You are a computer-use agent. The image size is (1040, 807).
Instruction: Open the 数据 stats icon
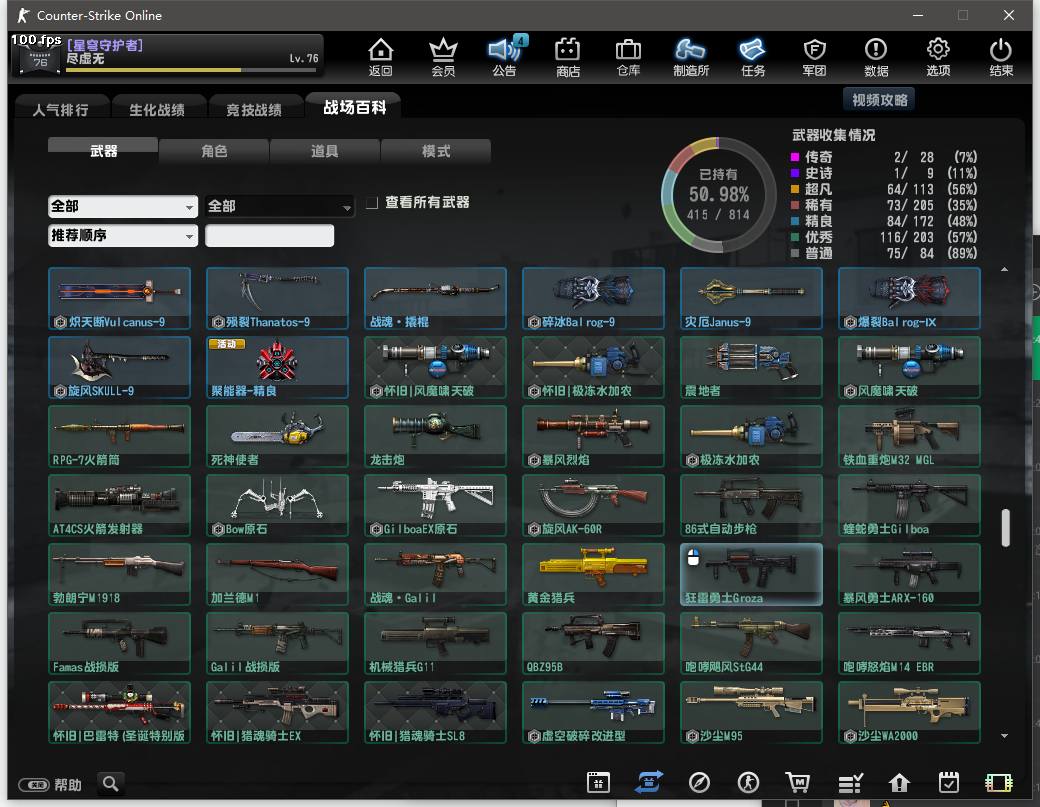pyautogui.click(x=876, y=57)
